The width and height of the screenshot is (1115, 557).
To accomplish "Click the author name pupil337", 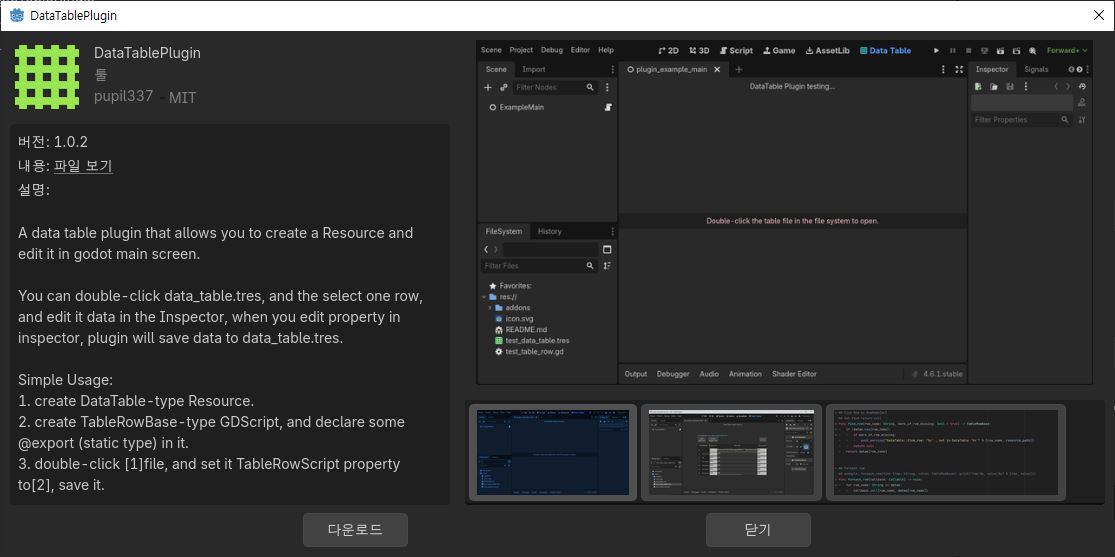I will tap(124, 96).
